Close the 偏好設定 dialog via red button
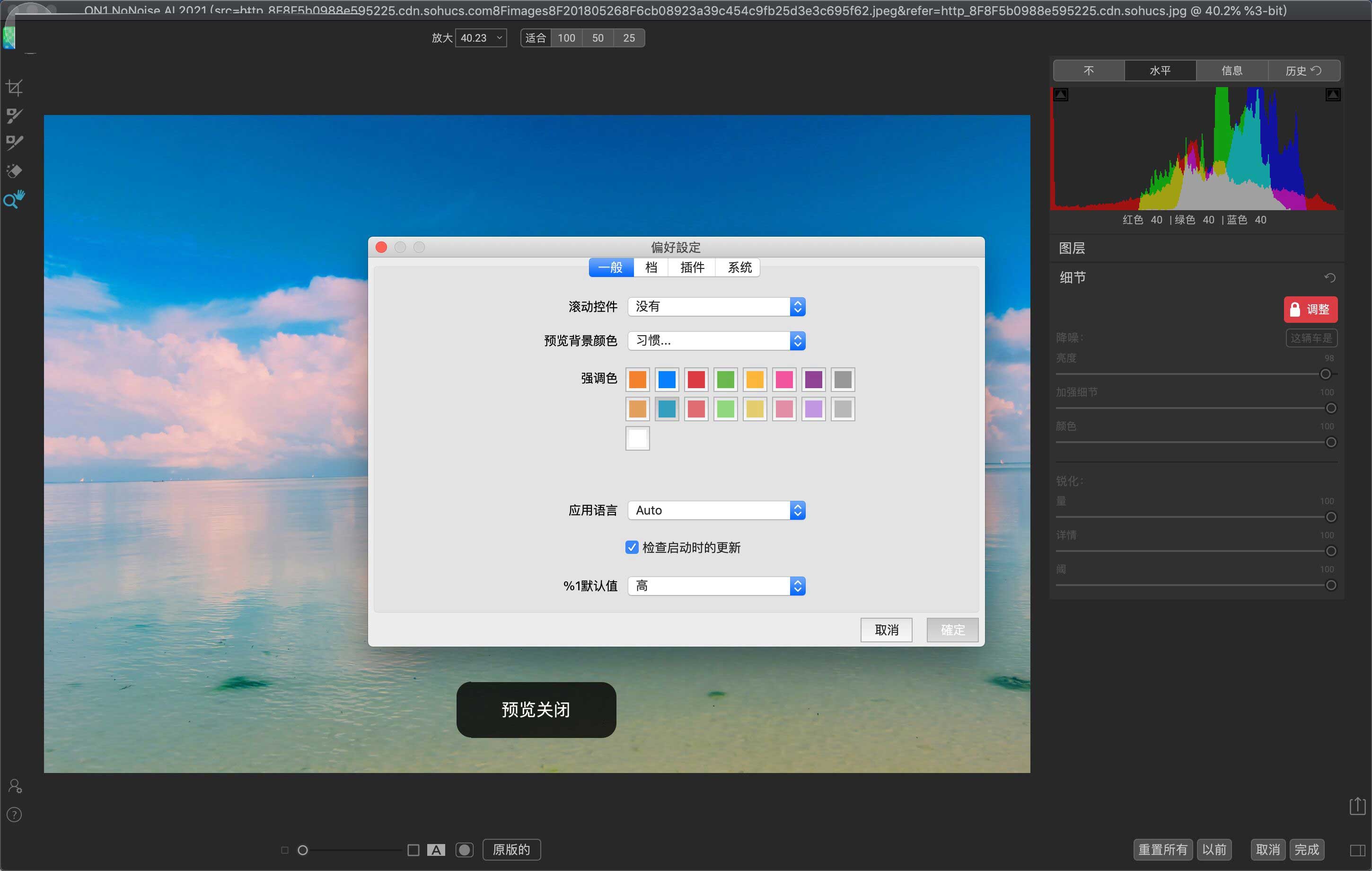Viewport: 1372px width, 871px height. (x=382, y=247)
